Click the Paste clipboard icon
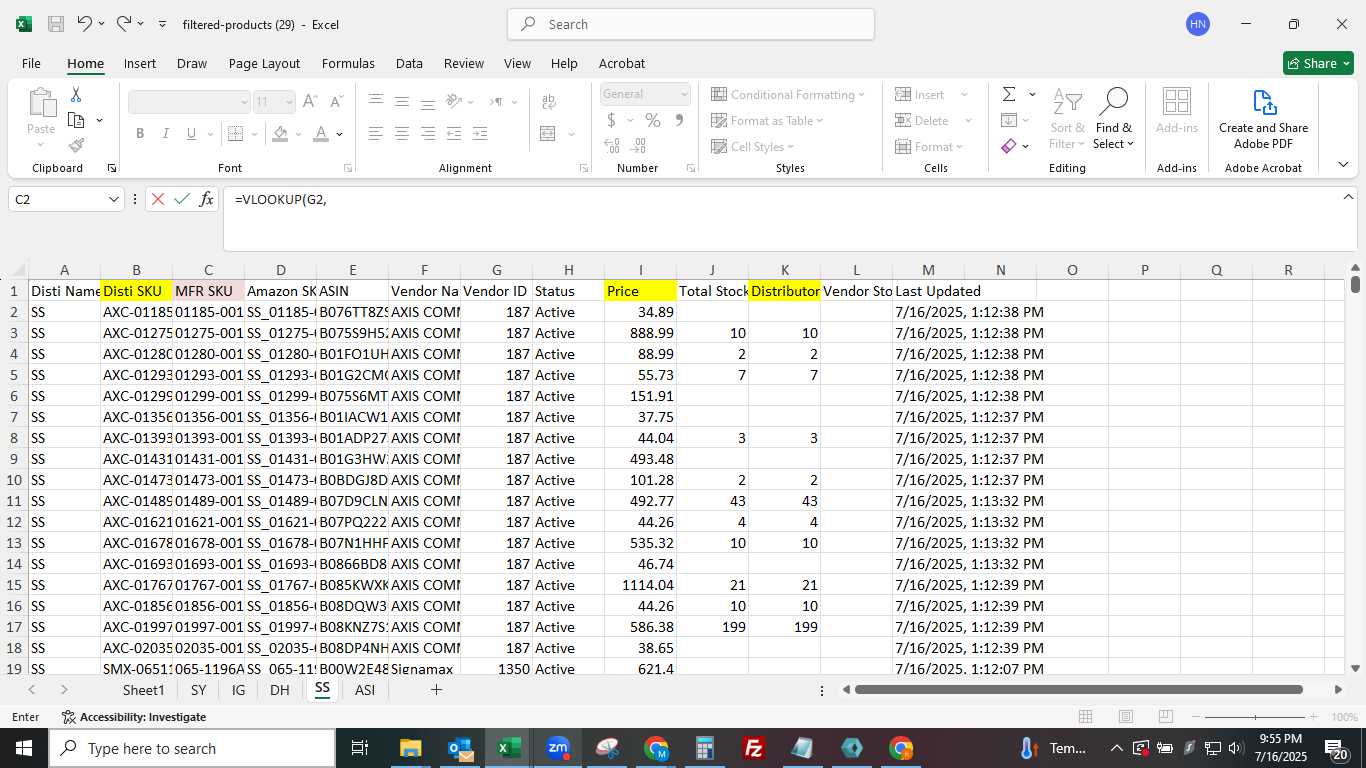 pyautogui.click(x=41, y=103)
